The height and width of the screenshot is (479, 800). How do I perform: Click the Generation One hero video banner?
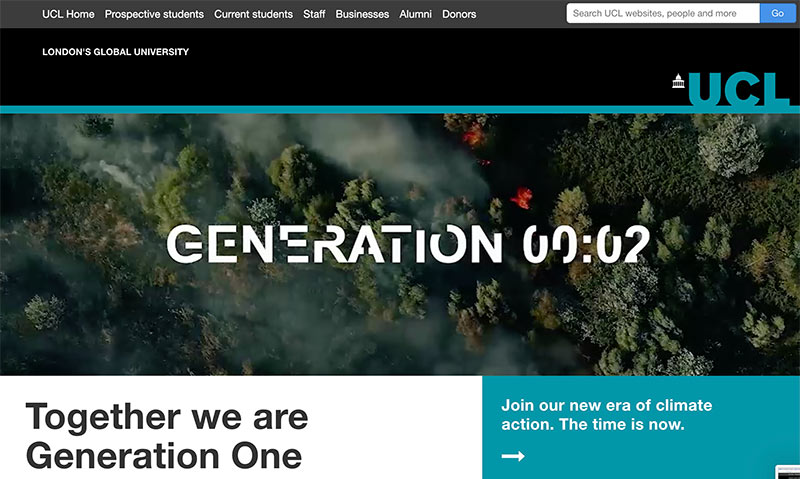point(400,244)
